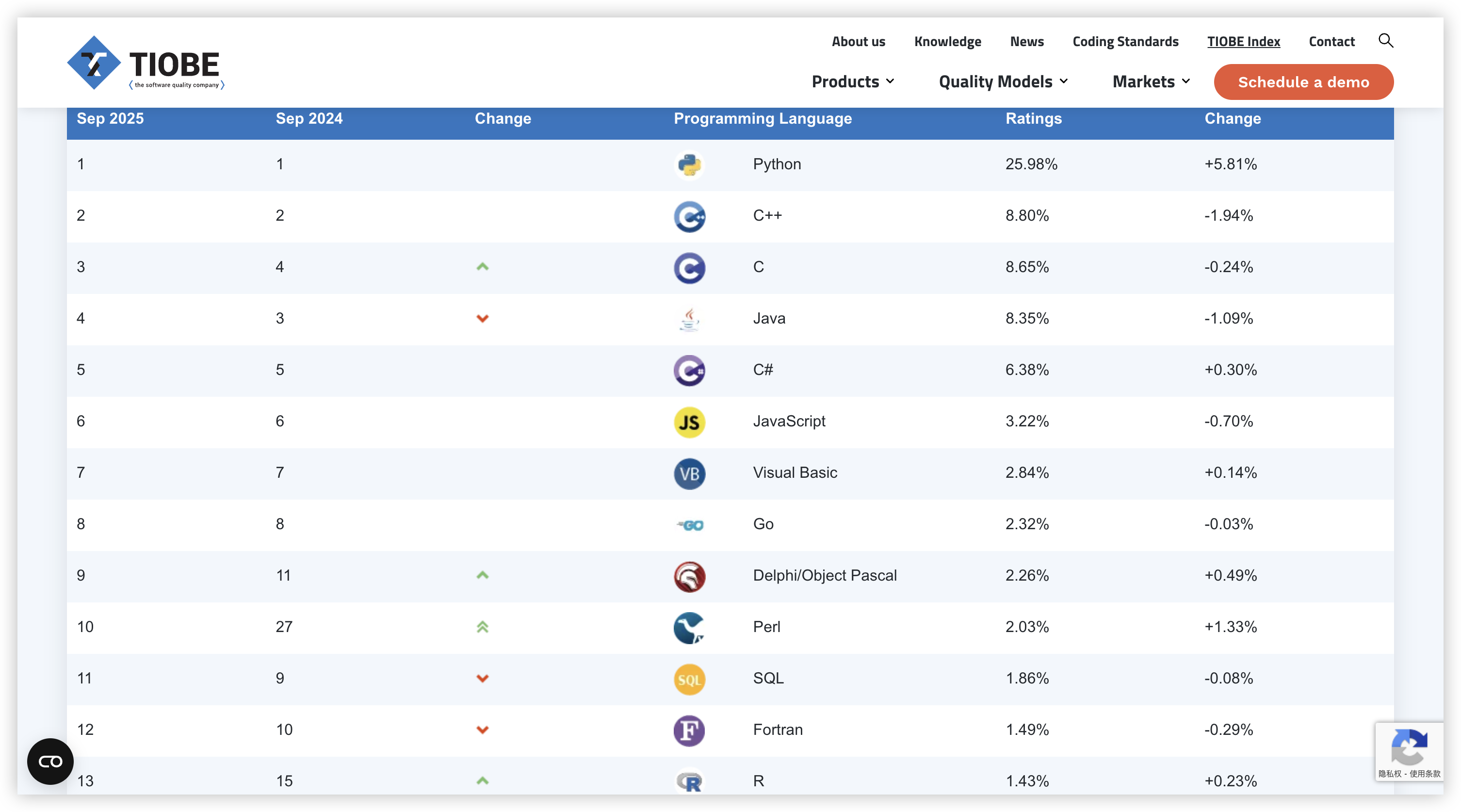Click the Fortran F logo icon
1461x812 pixels.
689,731
